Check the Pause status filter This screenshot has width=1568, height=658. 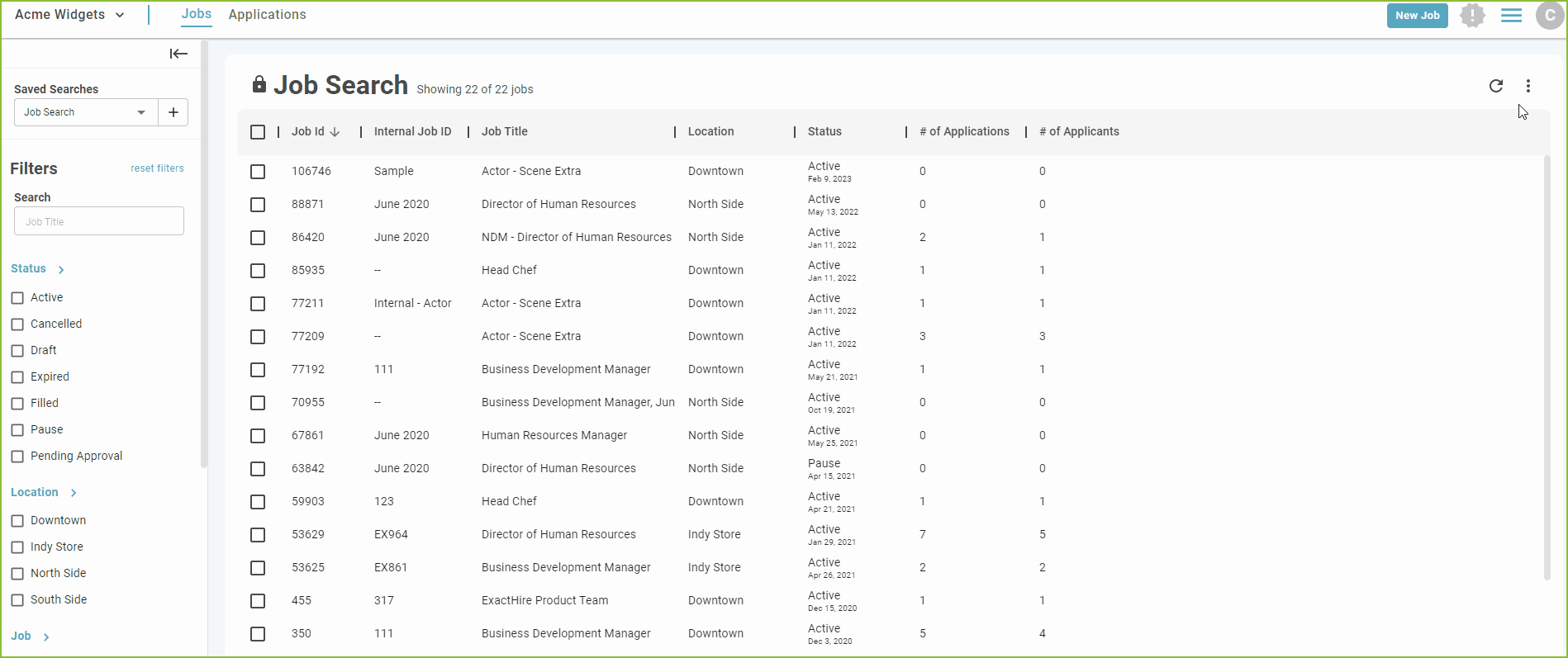click(x=17, y=430)
